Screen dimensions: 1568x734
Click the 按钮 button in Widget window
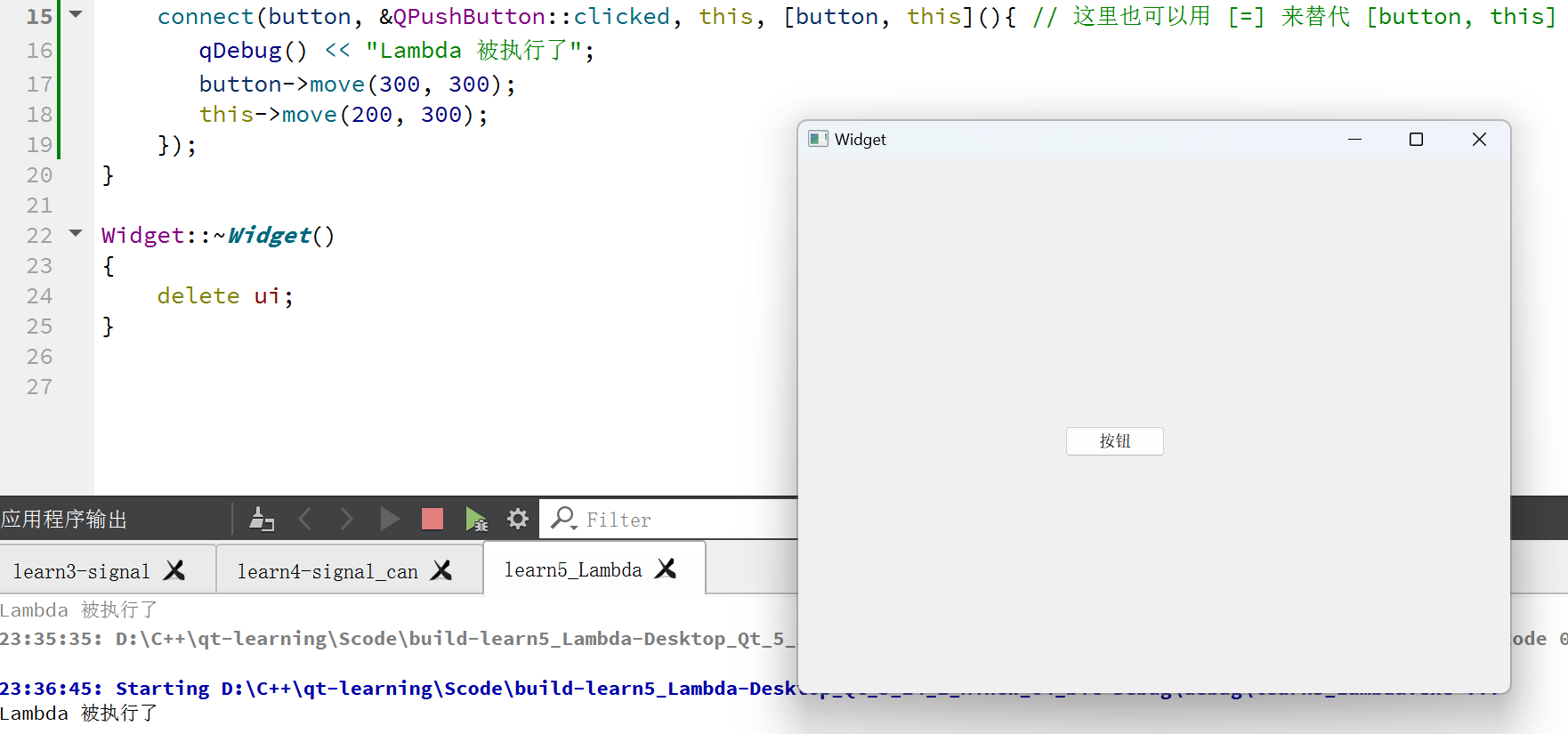pyautogui.click(x=1114, y=441)
